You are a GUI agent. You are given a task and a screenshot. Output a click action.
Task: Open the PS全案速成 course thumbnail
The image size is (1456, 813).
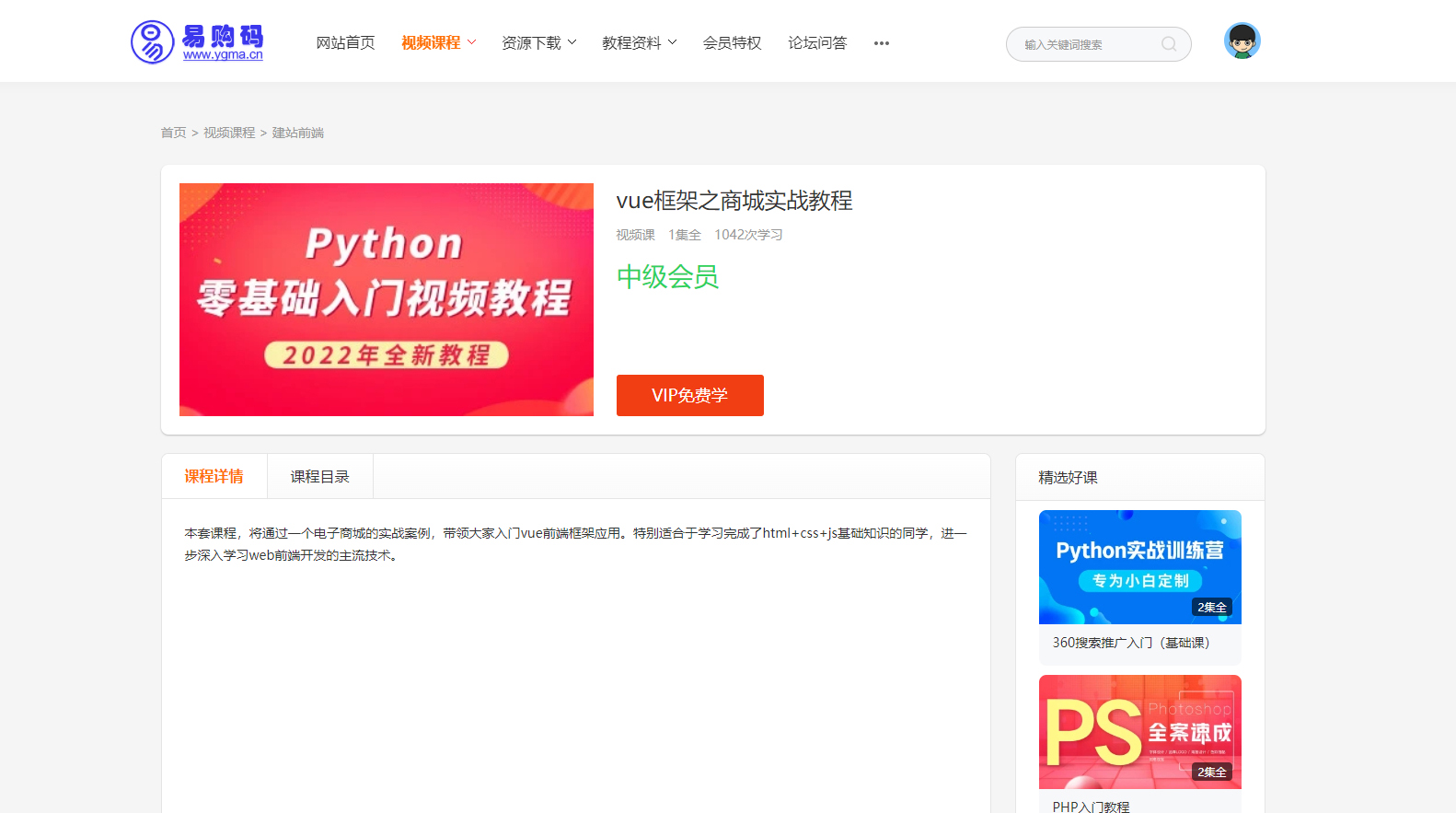[1139, 732]
